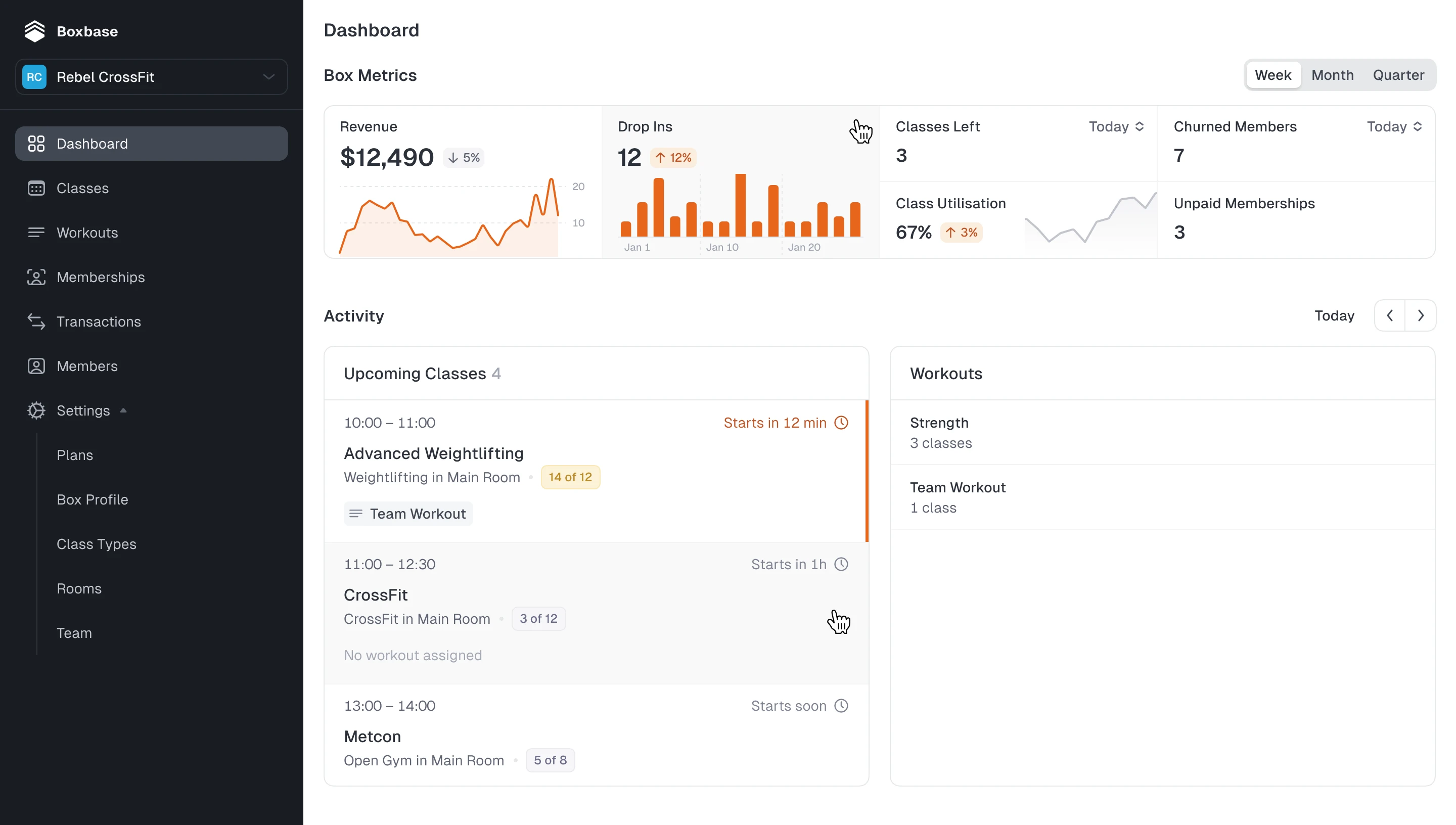Click the Dashboard grid icon in sidebar
The height and width of the screenshot is (825, 1456).
pos(36,144)
